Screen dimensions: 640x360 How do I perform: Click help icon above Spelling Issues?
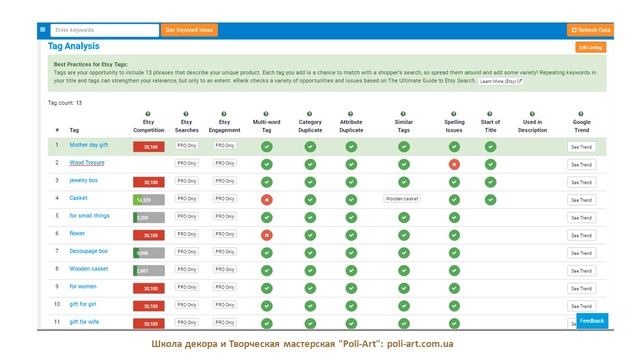tap(454, 114)
